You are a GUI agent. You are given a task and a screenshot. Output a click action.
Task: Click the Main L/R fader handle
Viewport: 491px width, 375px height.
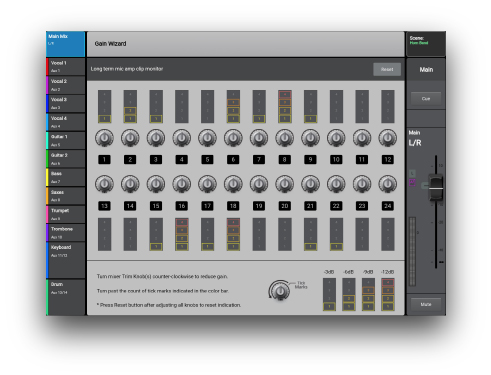pos(436,187)
